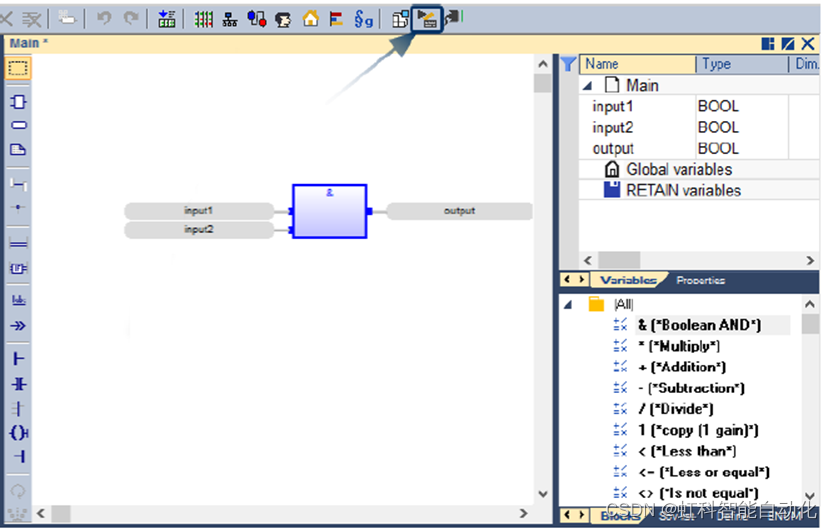Choose the dashed rectangle selection tool
Image resolution: width=833 pixels, height=529 pixels.
(18, 69)
